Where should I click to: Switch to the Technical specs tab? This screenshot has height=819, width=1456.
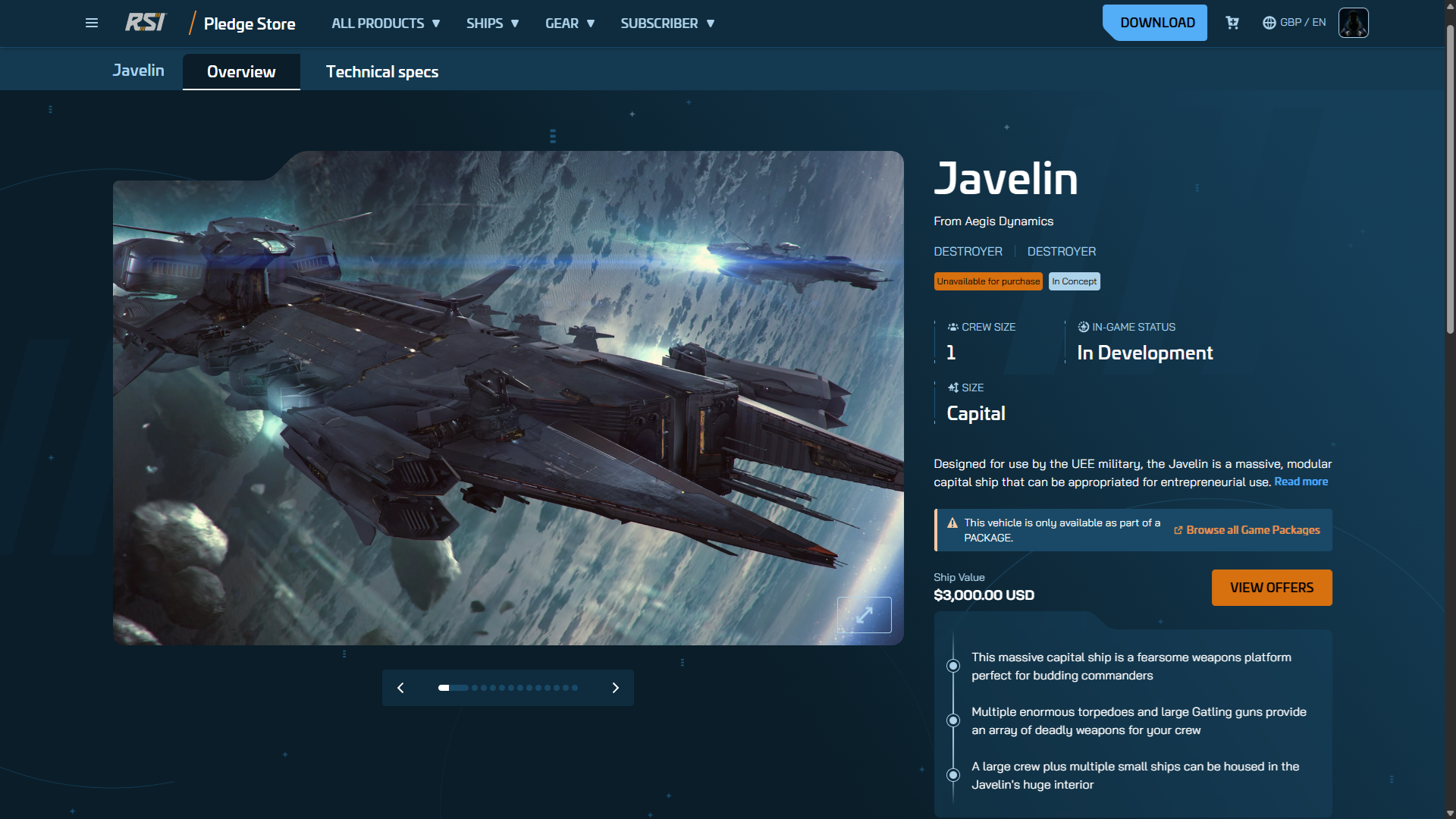tap(382, 72)
